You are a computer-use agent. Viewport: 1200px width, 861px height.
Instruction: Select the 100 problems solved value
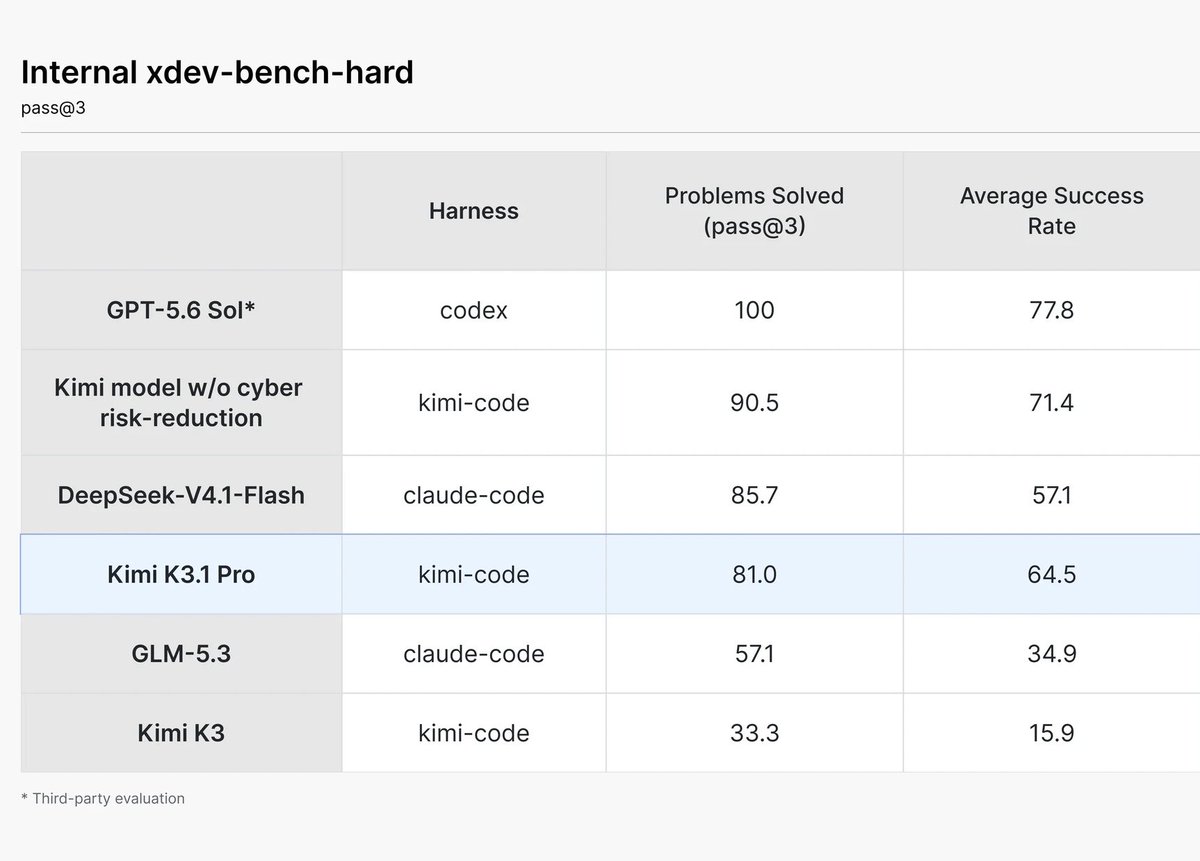tap(754, 310)
